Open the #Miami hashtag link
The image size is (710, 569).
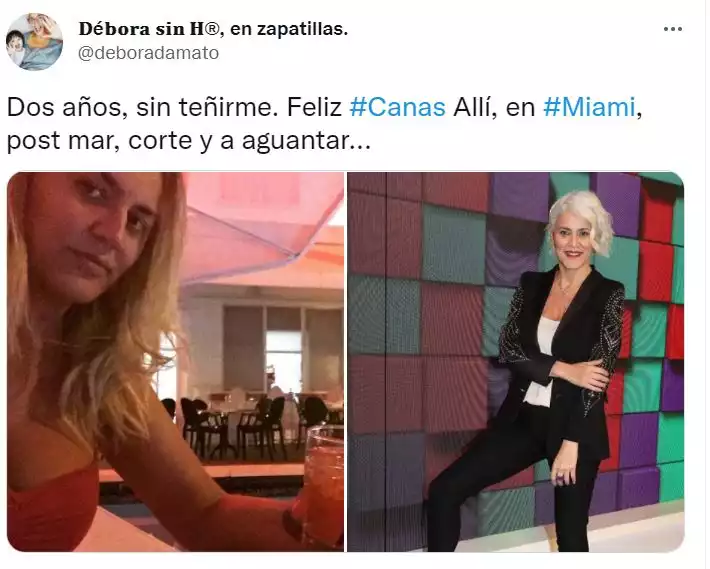point(589,108)
